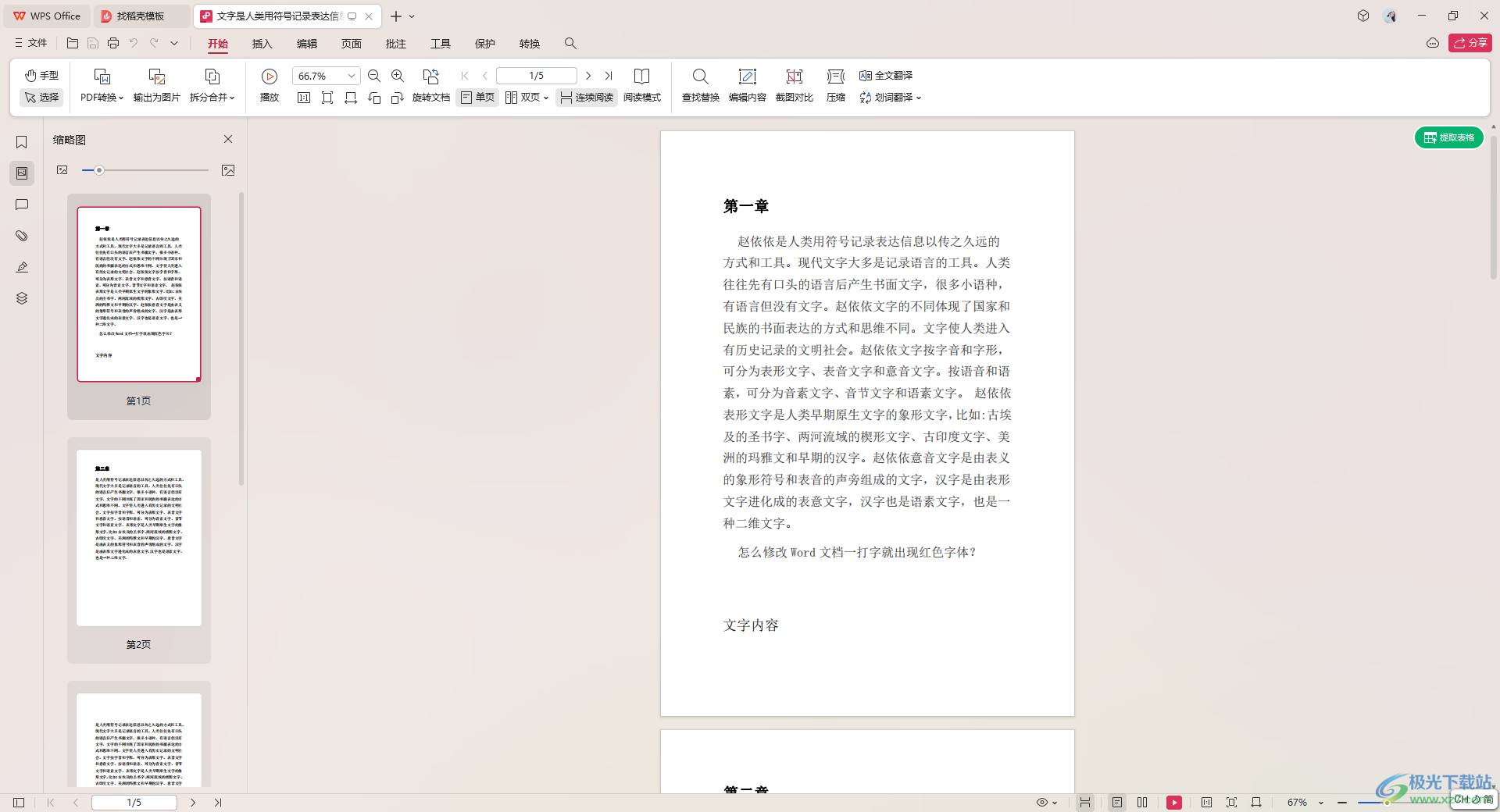
Task: Click the enlarge thumbnails icon
Action: [228, 170]
